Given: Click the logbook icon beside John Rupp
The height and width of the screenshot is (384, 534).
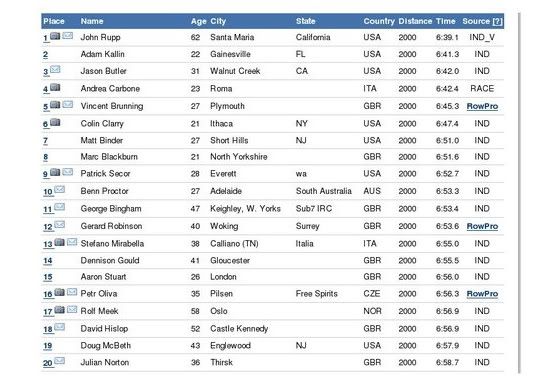Looking at the screenshot, I should (x=55, y=36).
